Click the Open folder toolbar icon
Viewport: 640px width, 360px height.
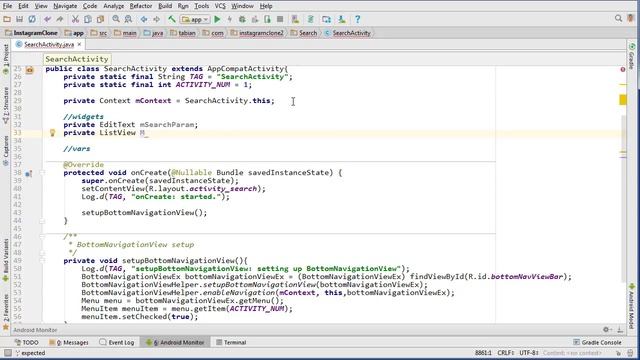[7, 19]
